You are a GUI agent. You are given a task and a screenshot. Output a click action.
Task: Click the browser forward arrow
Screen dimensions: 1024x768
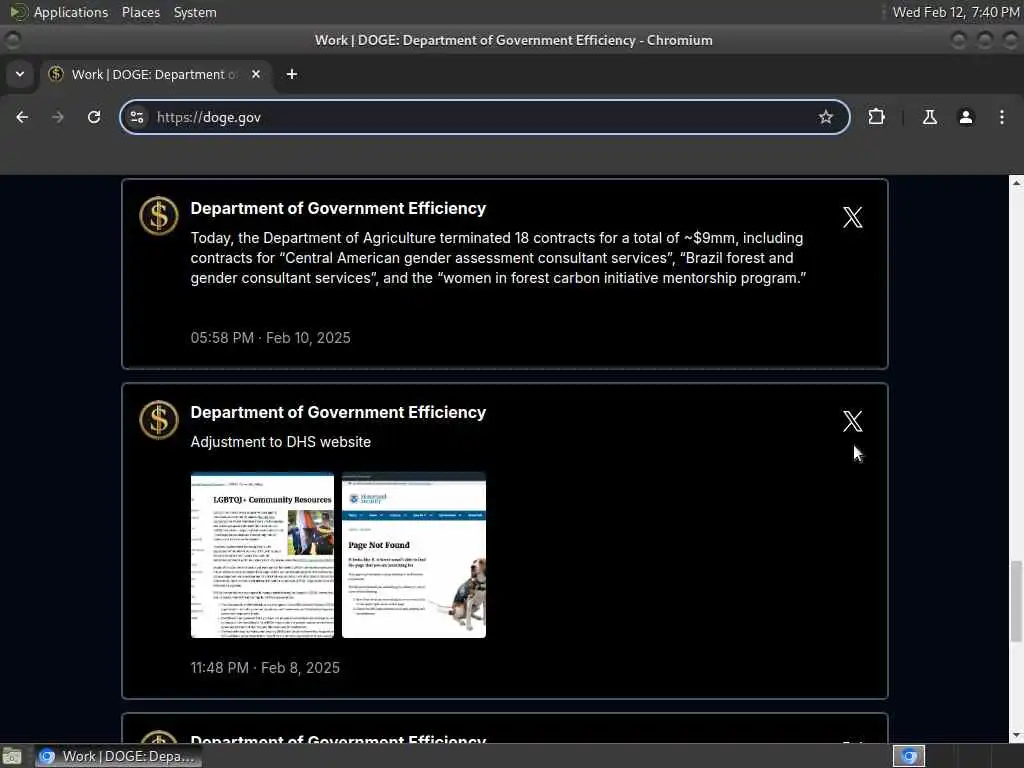pyautogui.click(x=57, y=117)
